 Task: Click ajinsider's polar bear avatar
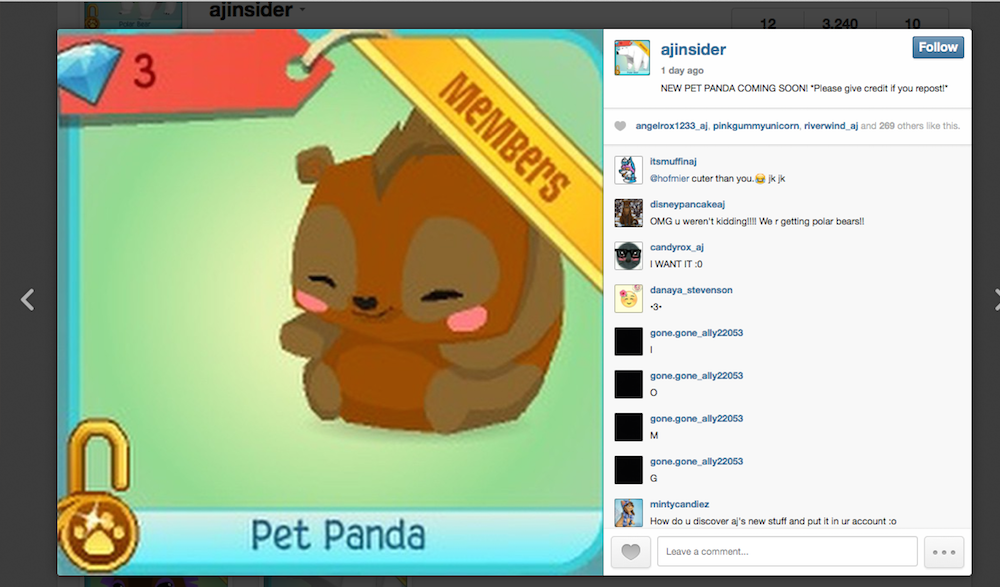click(632, 57)
